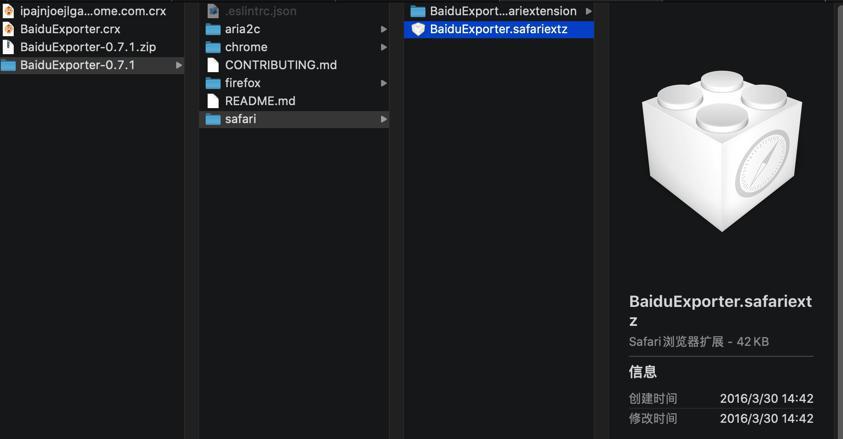This screenshot has width=843, height=439.
Task: Select the CONTRIBUTING.md document icon
Action: (213, 65)
